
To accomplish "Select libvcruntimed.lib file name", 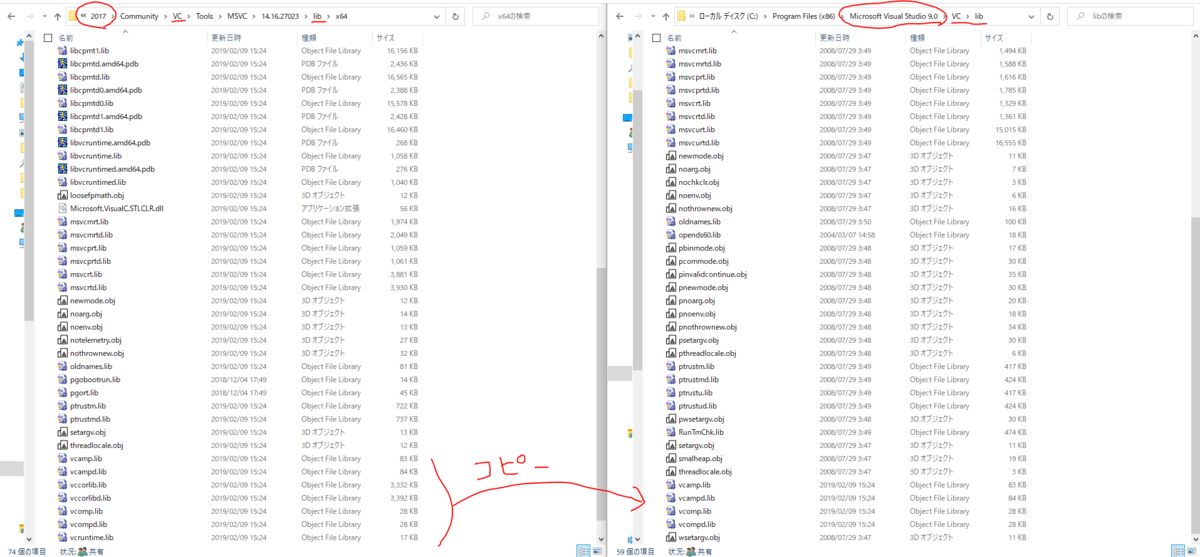I will 98,182.
